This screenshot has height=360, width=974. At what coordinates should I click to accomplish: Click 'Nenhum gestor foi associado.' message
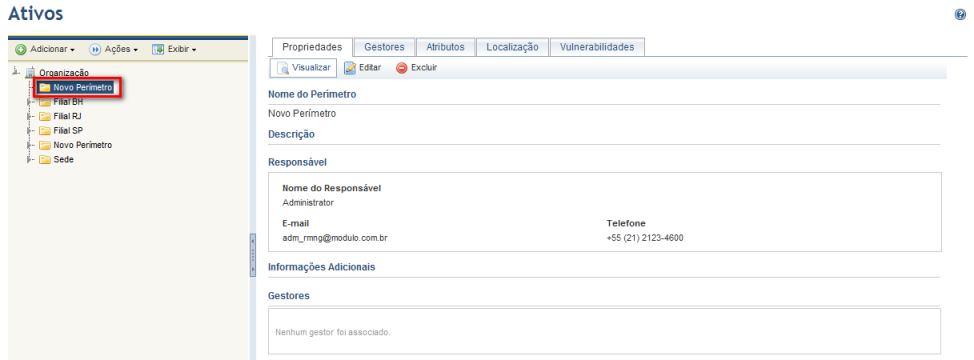click(x=332, y=332)
